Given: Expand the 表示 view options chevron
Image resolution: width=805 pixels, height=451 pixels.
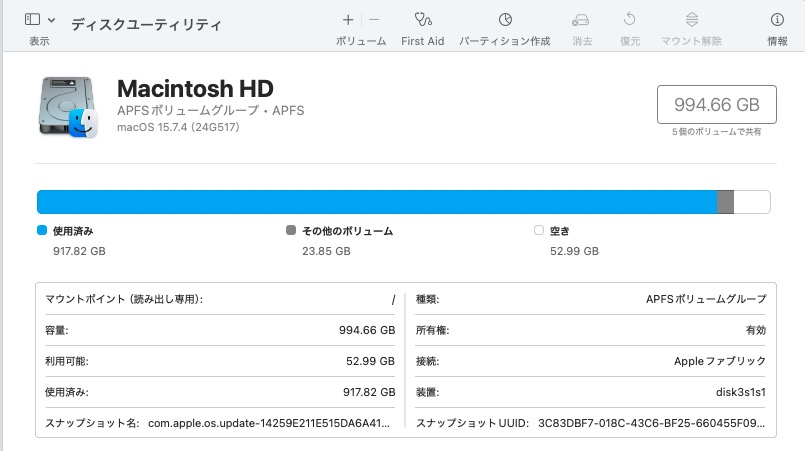Looking at the screenshot, I should (x=52, y=19).
